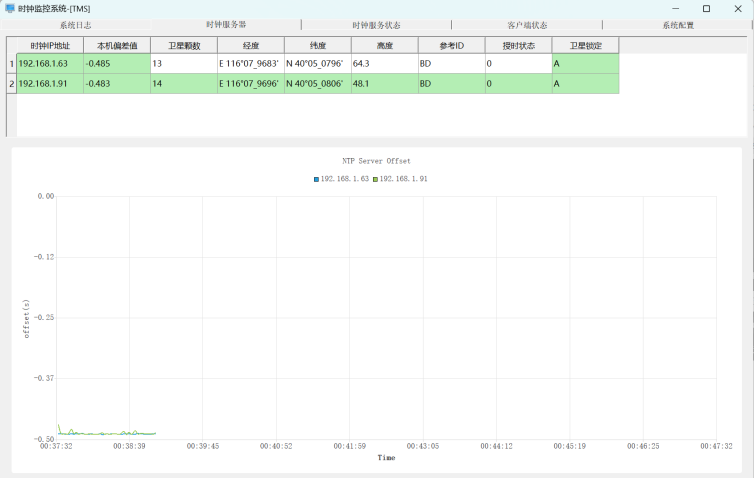754x478 pixels.
Task: Sort by 时钟IP地址 column header
Action: [x=50, y=45]
